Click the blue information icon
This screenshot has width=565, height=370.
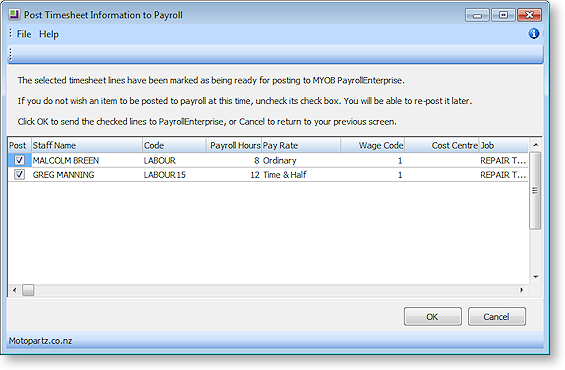click(x=534, y=34)
